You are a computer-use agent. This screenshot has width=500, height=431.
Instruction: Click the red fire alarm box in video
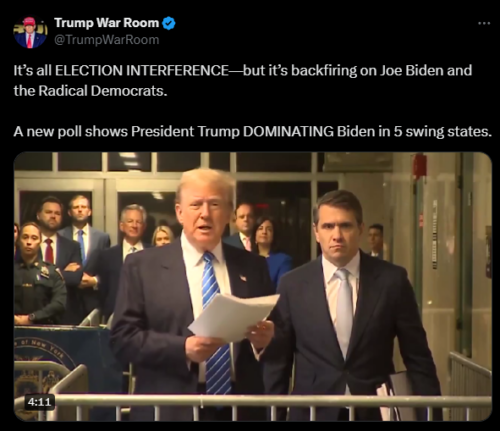419,167
